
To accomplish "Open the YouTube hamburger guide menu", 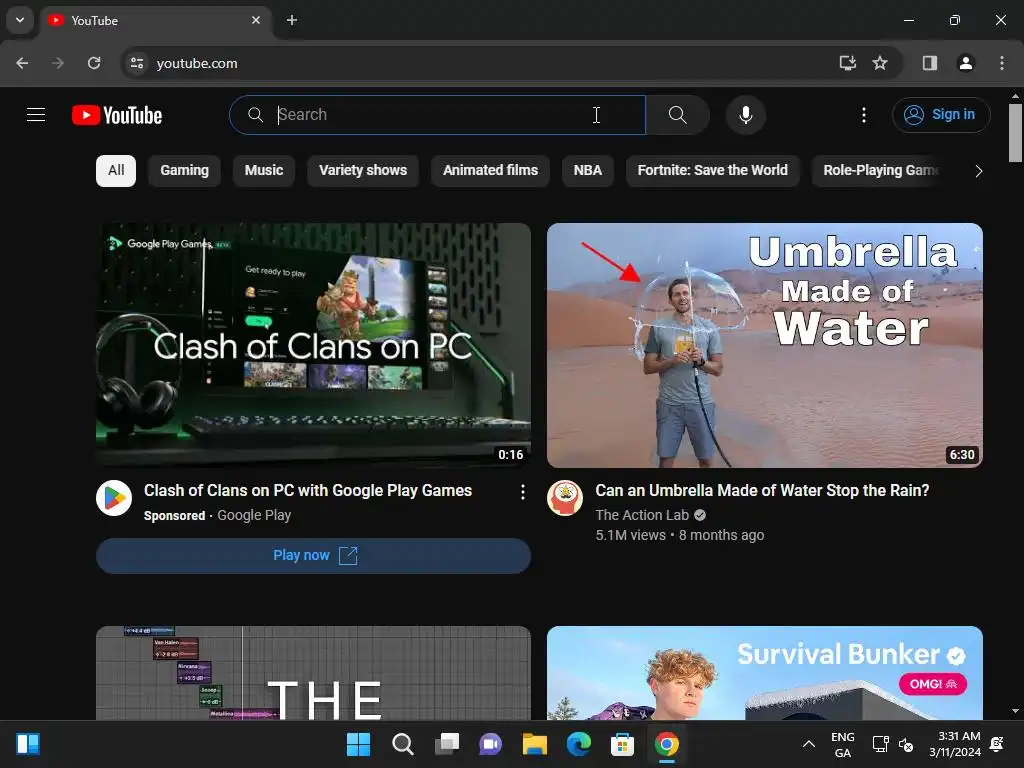I will point(36,115).
